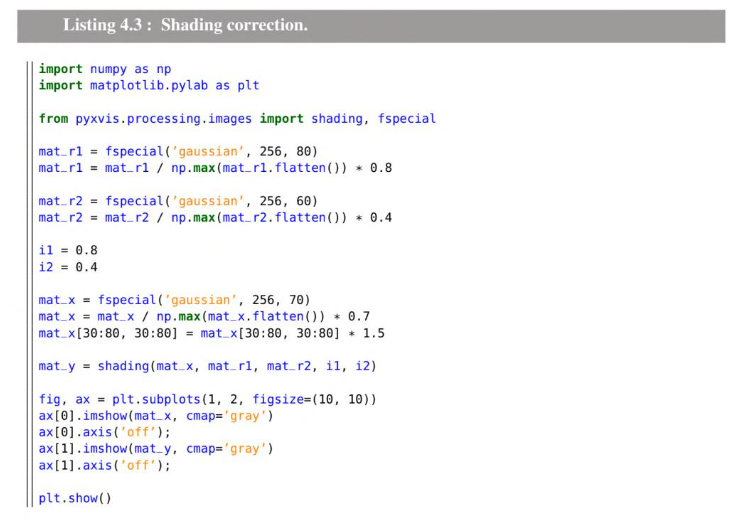Click the 'i1 = 0.8' assignment
735x523 pixels.
click(x=68, y=250)
